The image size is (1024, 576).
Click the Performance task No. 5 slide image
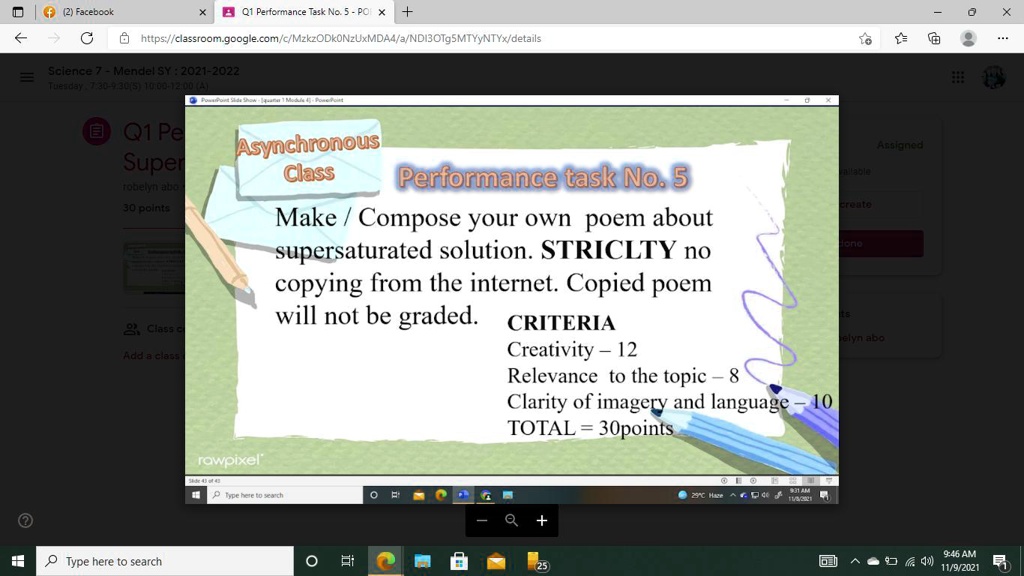click(511, 299)
